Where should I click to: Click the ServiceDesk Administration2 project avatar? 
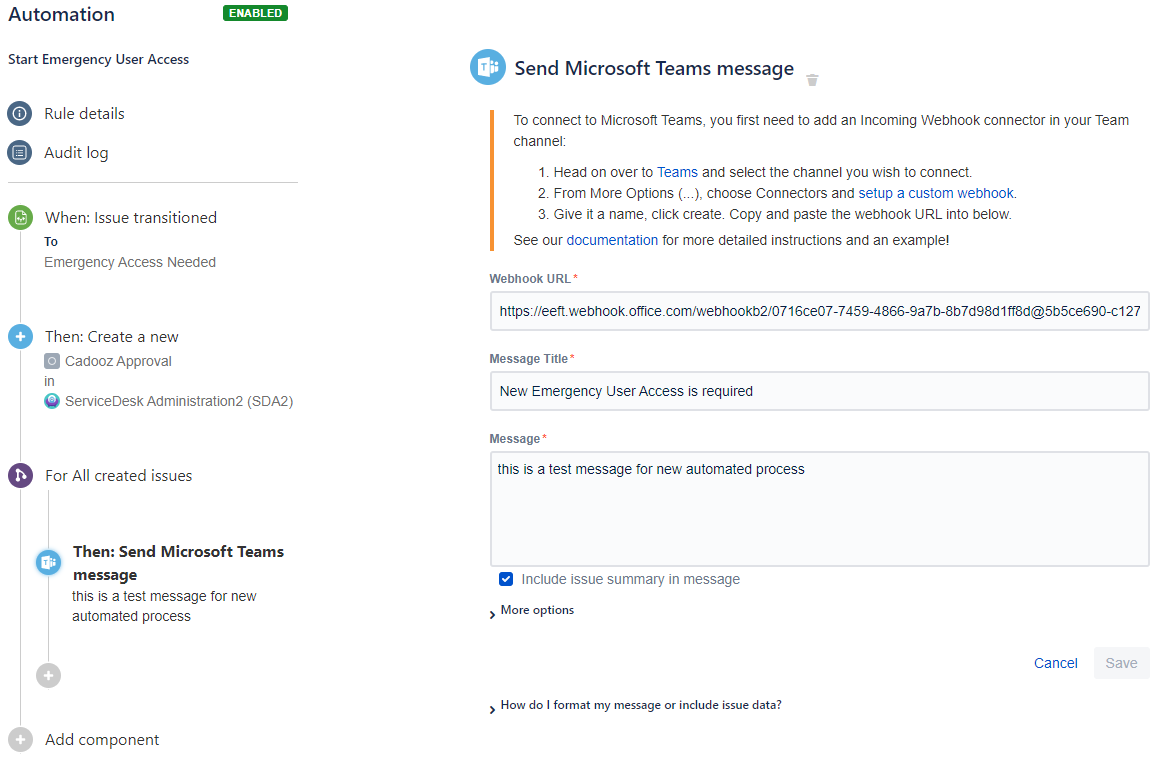[52, 401]
